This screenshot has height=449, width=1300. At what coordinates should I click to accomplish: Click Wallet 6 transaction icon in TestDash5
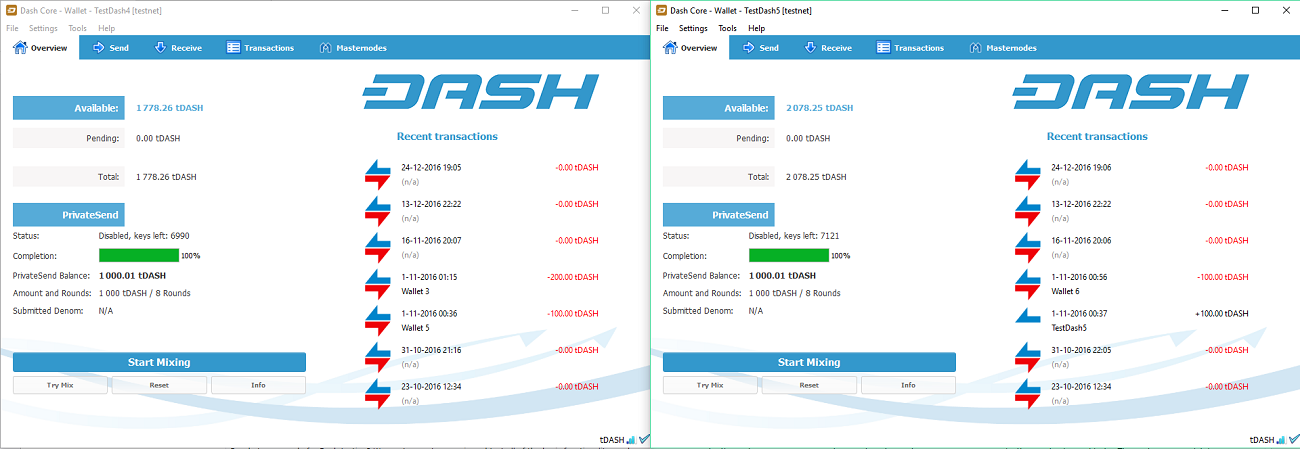(1027, 284)
